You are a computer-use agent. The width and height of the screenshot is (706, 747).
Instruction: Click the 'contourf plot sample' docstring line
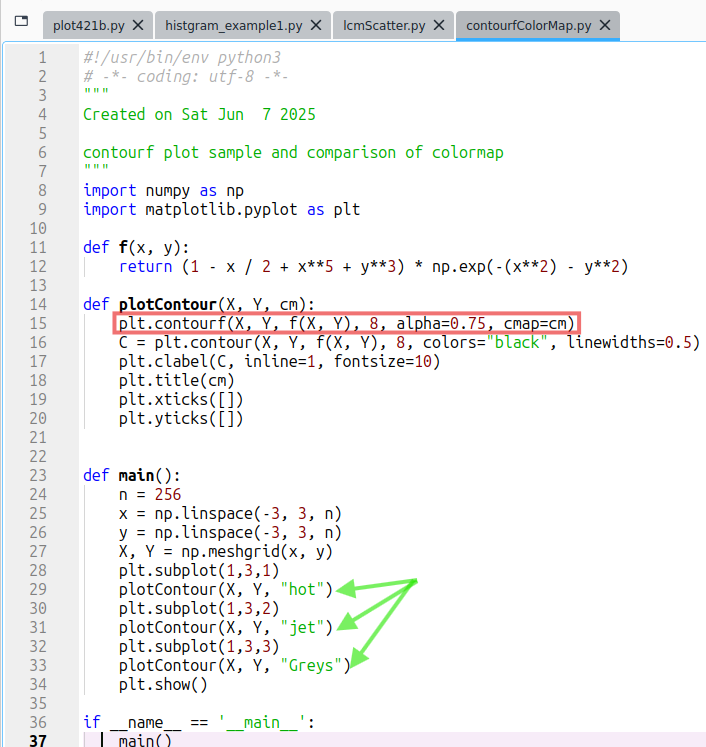[293, 153]
